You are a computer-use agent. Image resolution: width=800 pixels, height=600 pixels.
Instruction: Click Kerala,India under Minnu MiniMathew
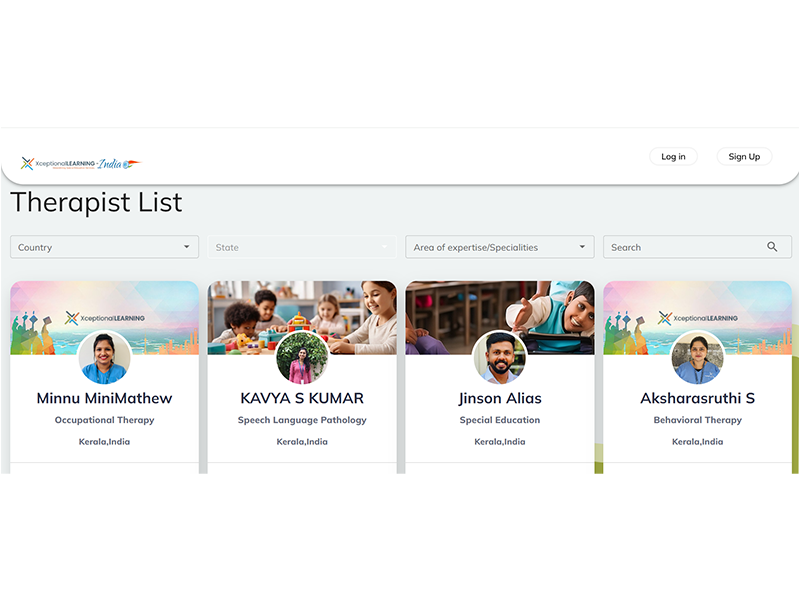(104, 442)
